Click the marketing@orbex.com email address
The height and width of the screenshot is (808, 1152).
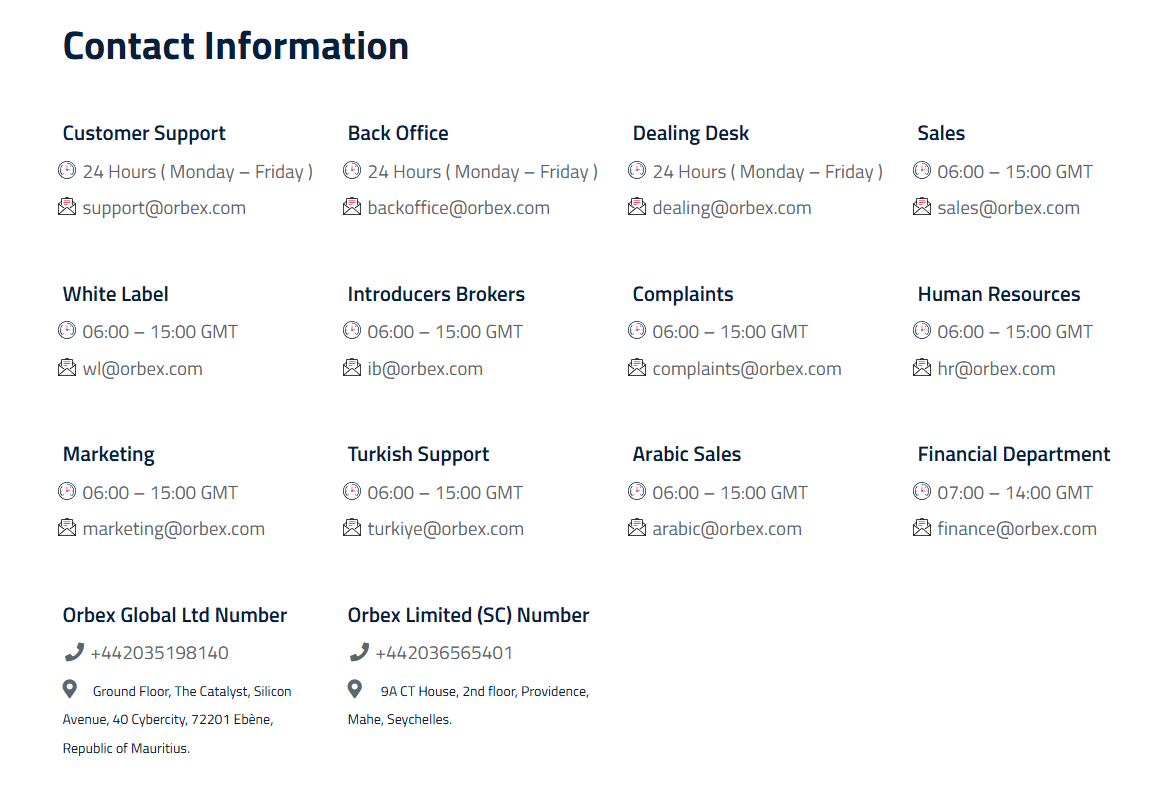tap(173, 529)
